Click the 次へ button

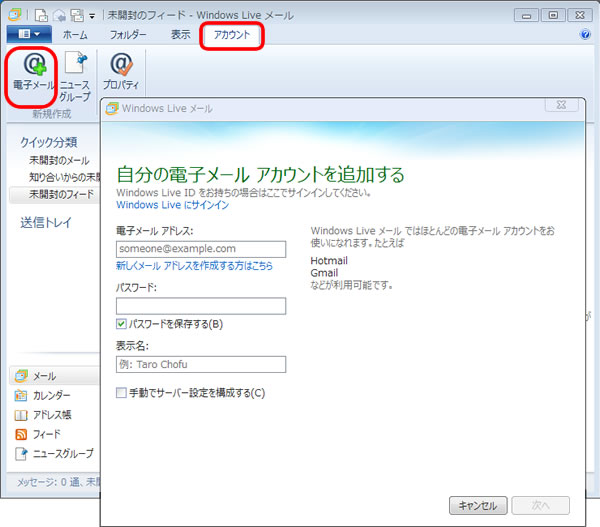[540, 506]
